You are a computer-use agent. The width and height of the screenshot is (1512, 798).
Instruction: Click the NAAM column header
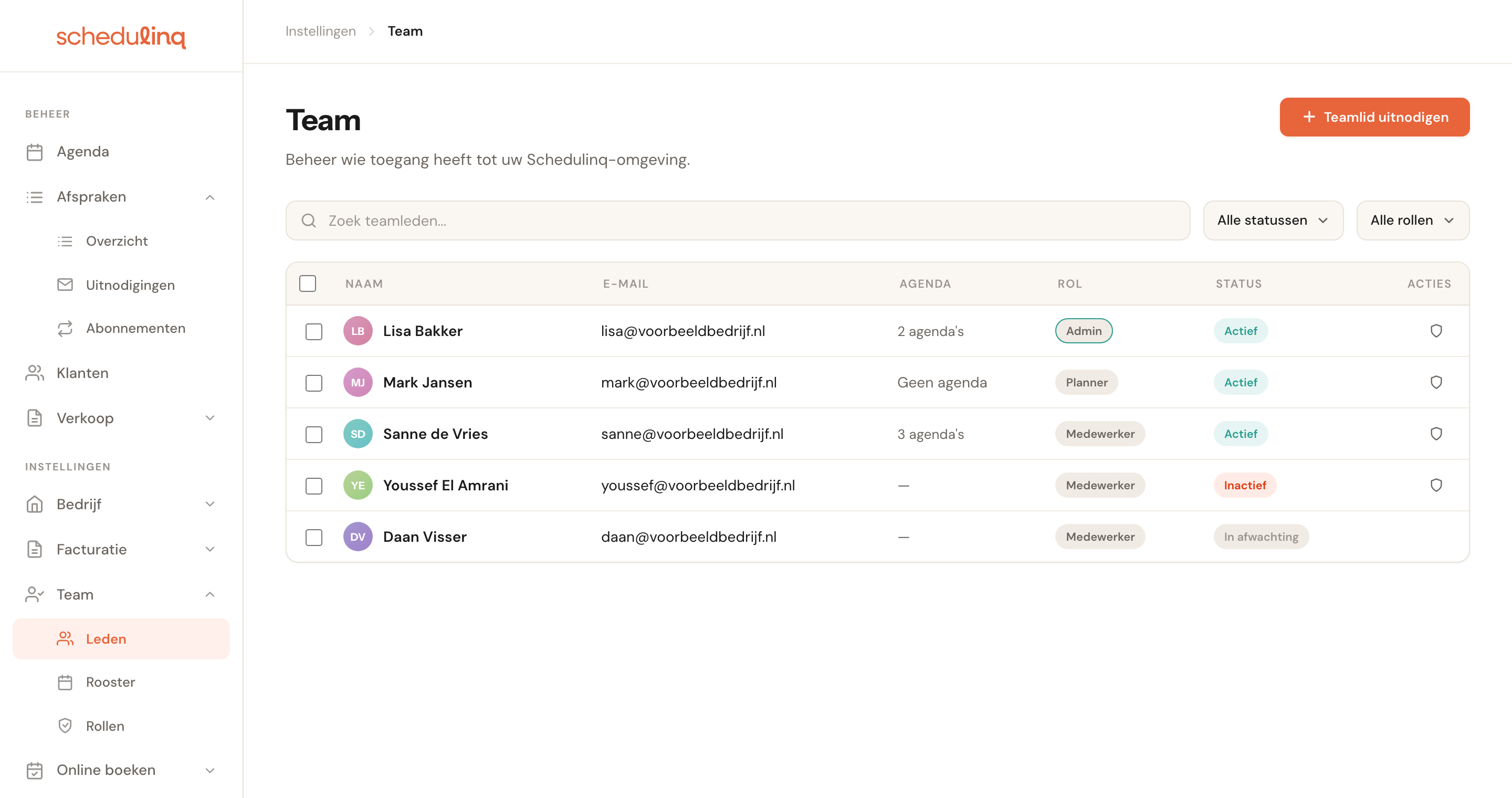pos(364,284)
